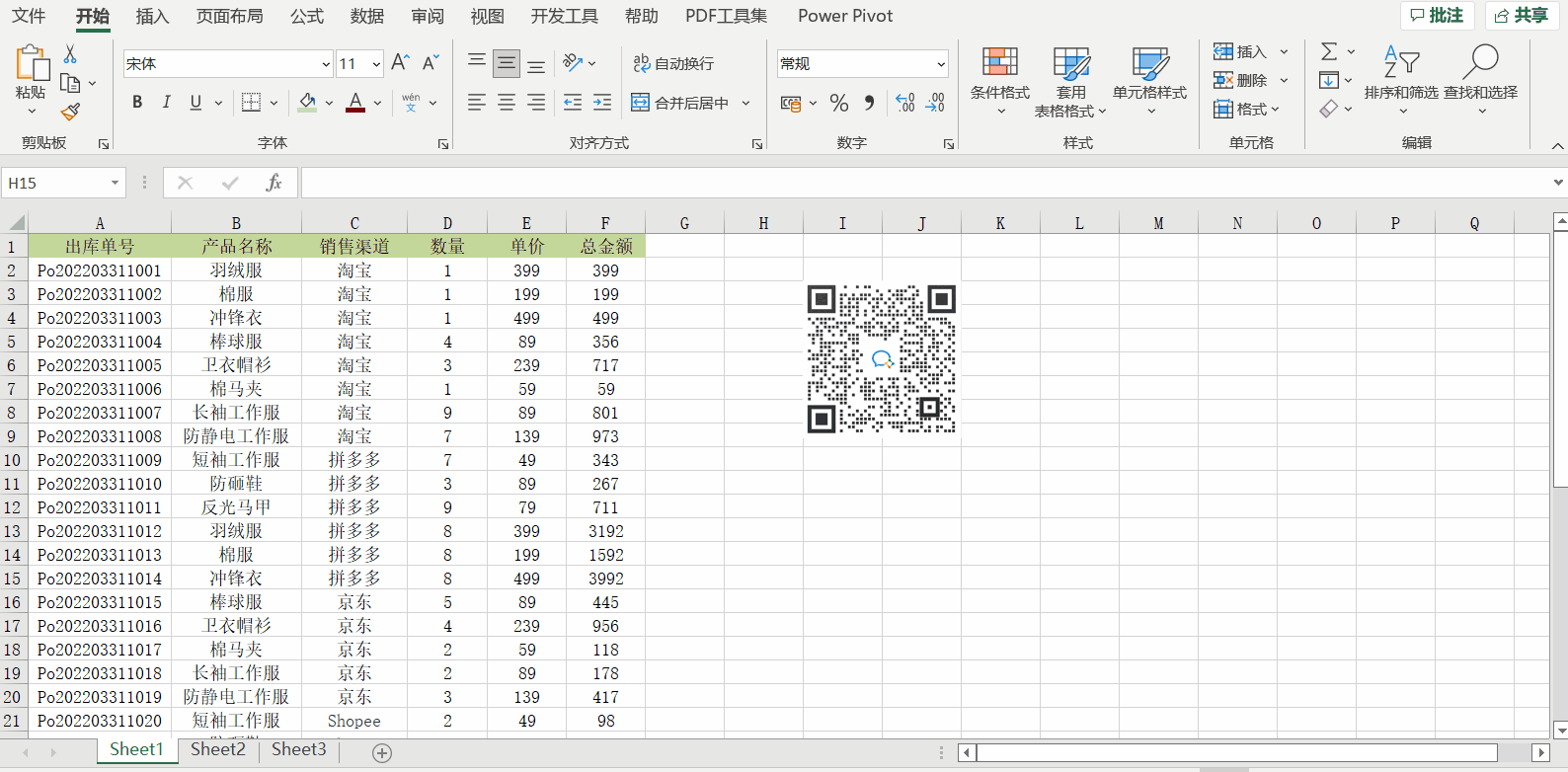Click the 批注 comments button
1568x772 pixels.
[1437, 15]
